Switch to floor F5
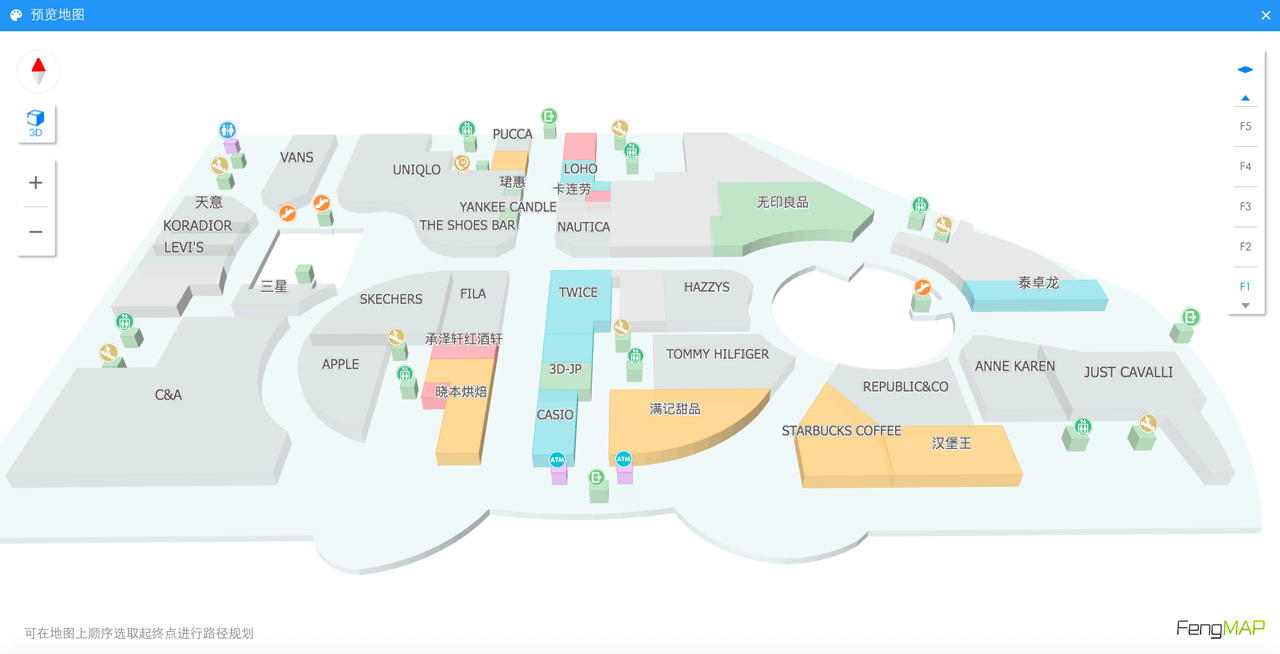 (1245, 127)
